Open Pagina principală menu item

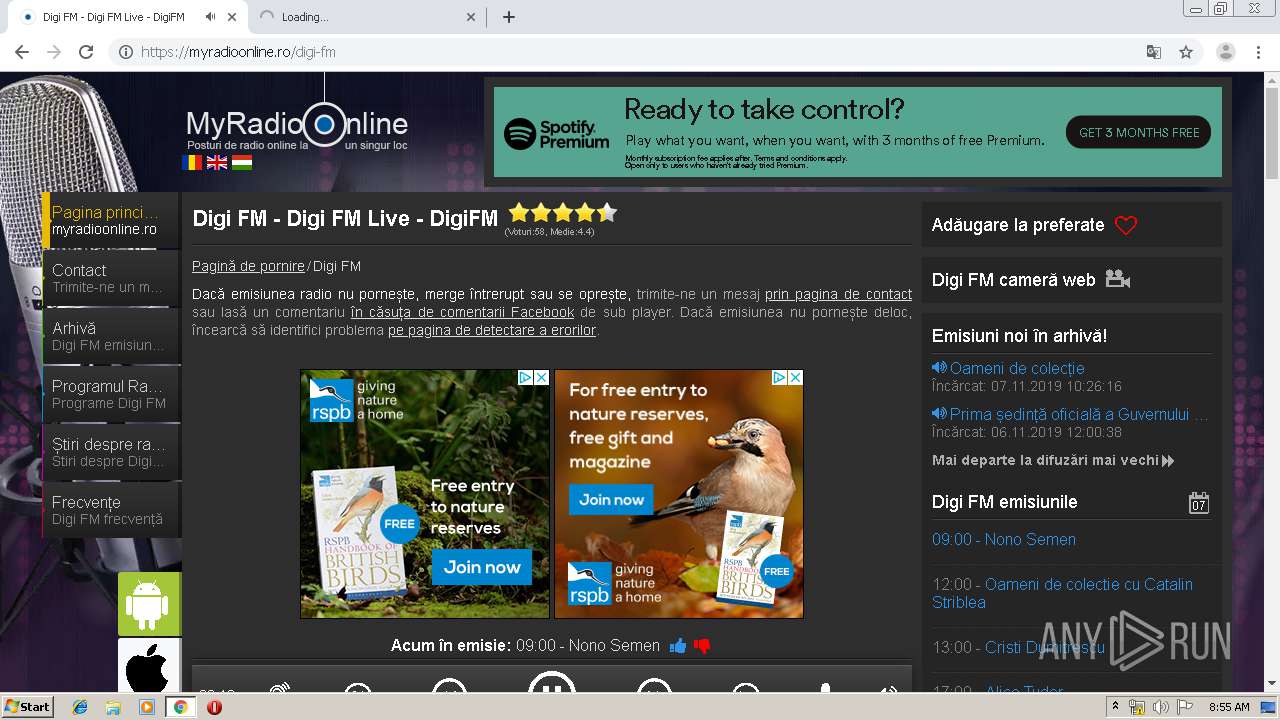point(111,220)
